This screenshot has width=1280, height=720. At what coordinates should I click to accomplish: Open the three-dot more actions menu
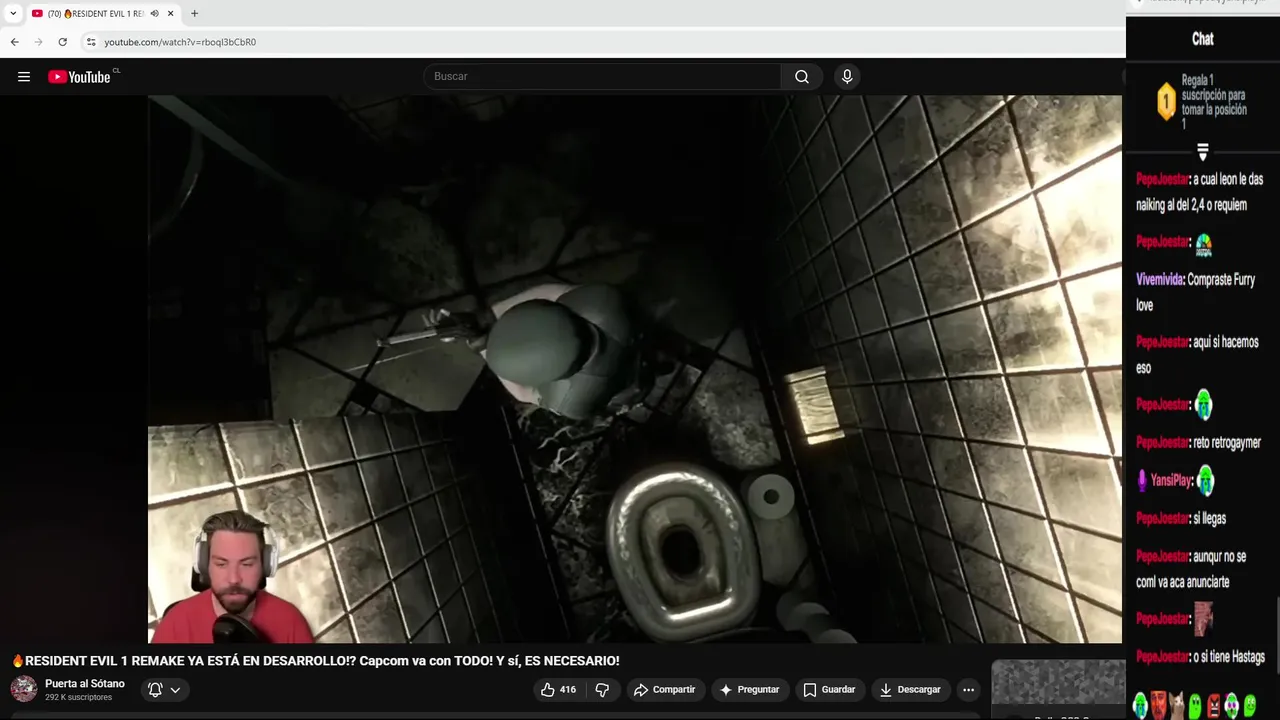coord(968,689)
